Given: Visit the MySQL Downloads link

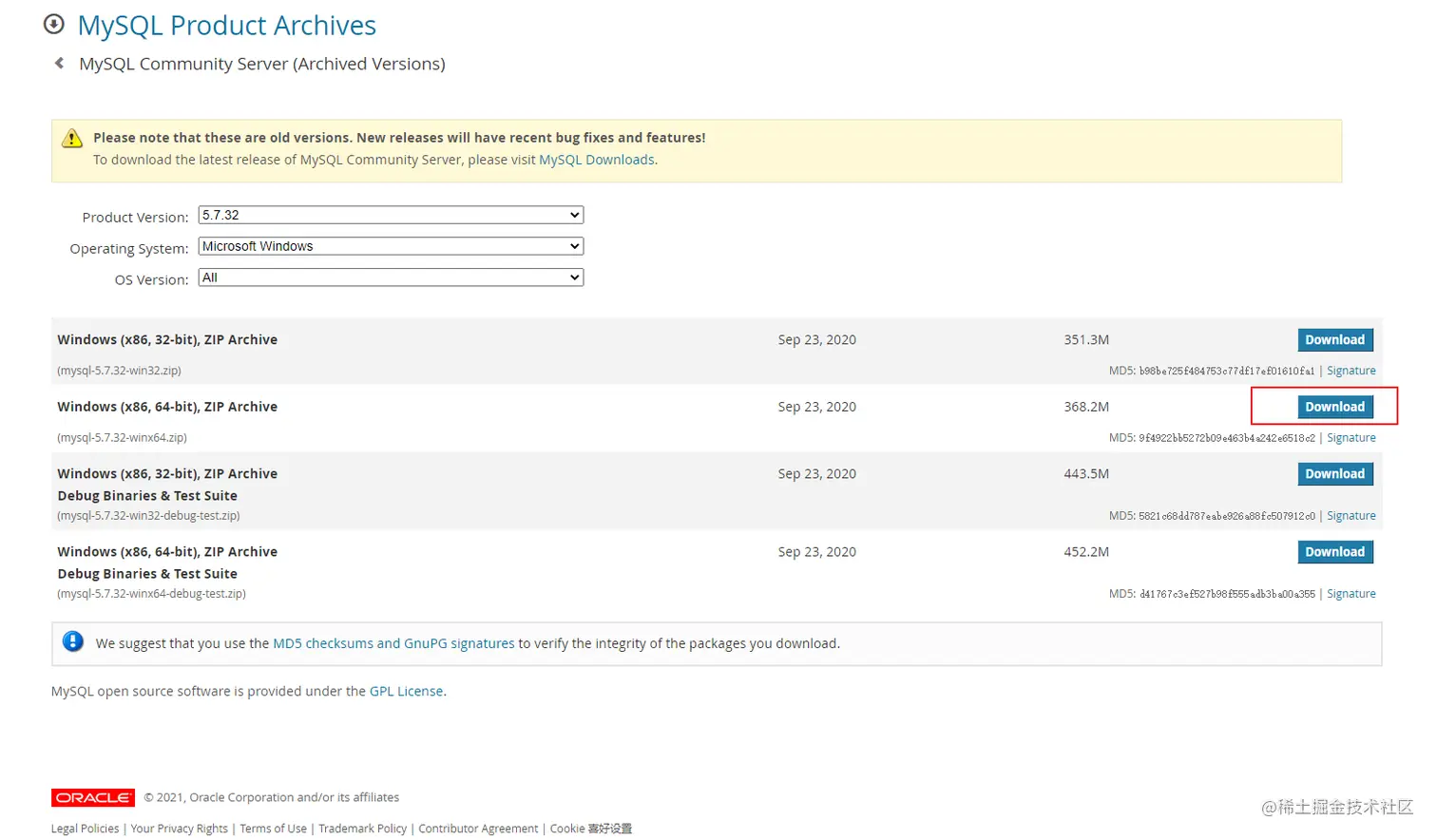Looking at the screenshot, I should (x=597, y=160).
